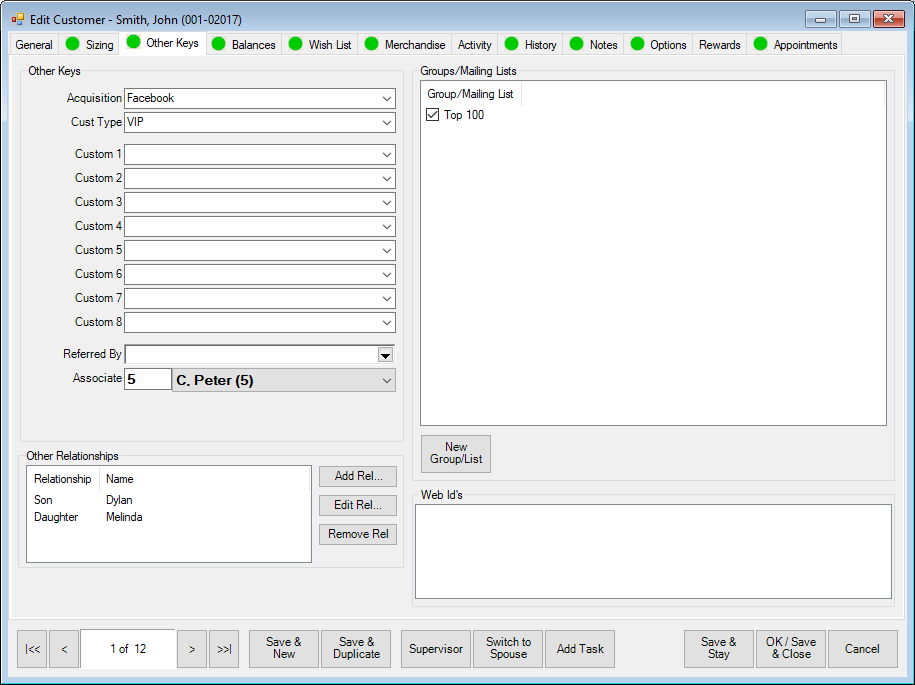915x685 pixels.
Task: Open the Rewards tab
Action: point(719,45)
